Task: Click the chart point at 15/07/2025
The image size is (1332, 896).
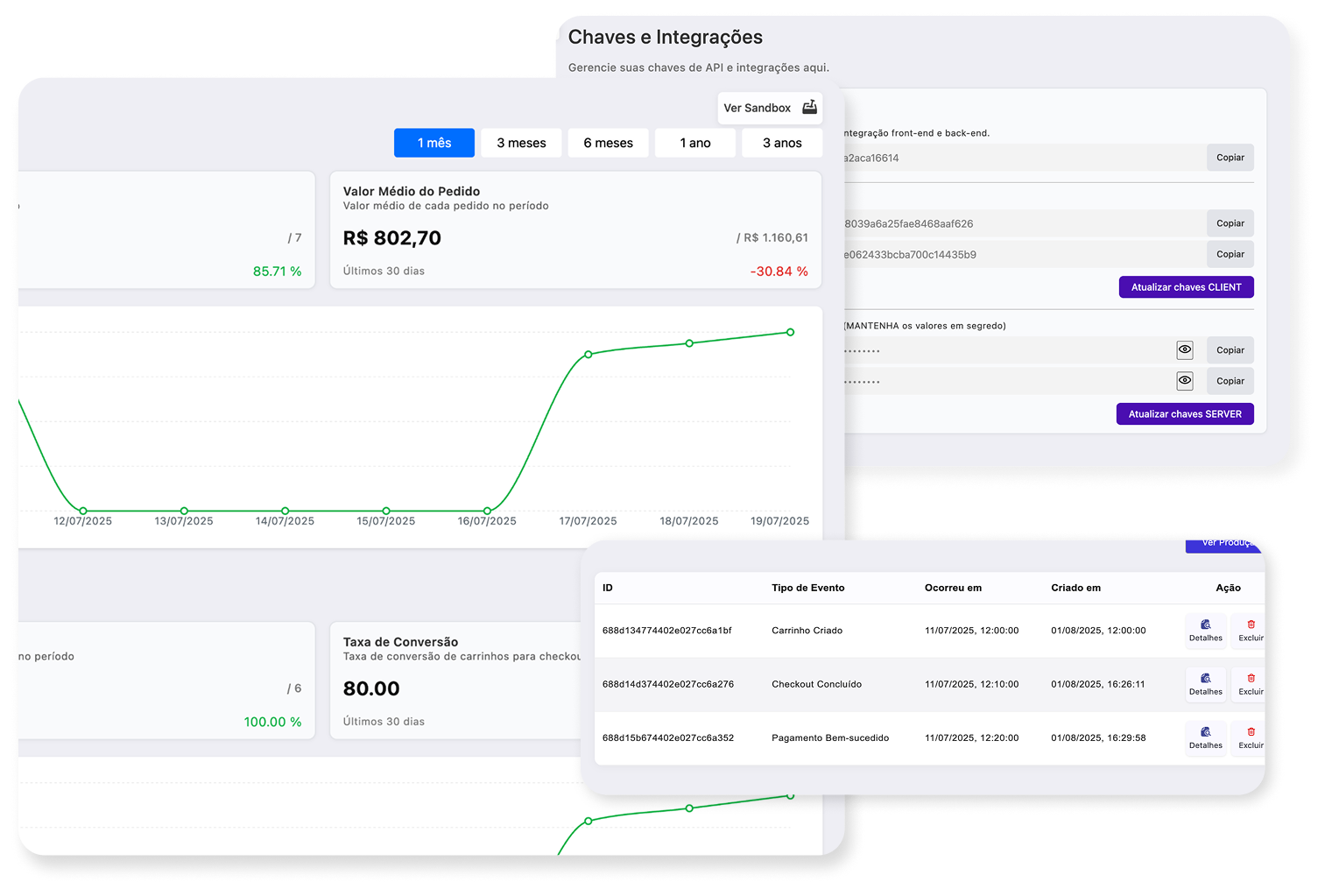Action: (x=386, y=511)
